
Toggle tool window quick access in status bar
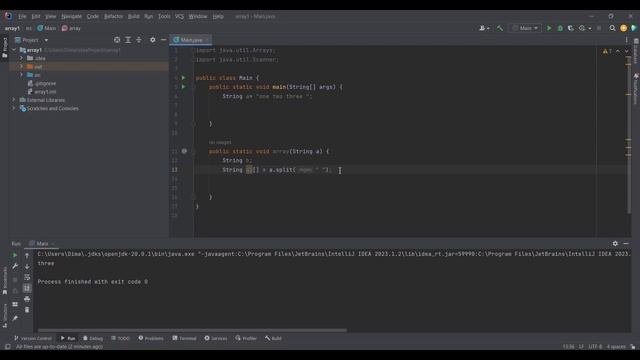pos(7,347)
